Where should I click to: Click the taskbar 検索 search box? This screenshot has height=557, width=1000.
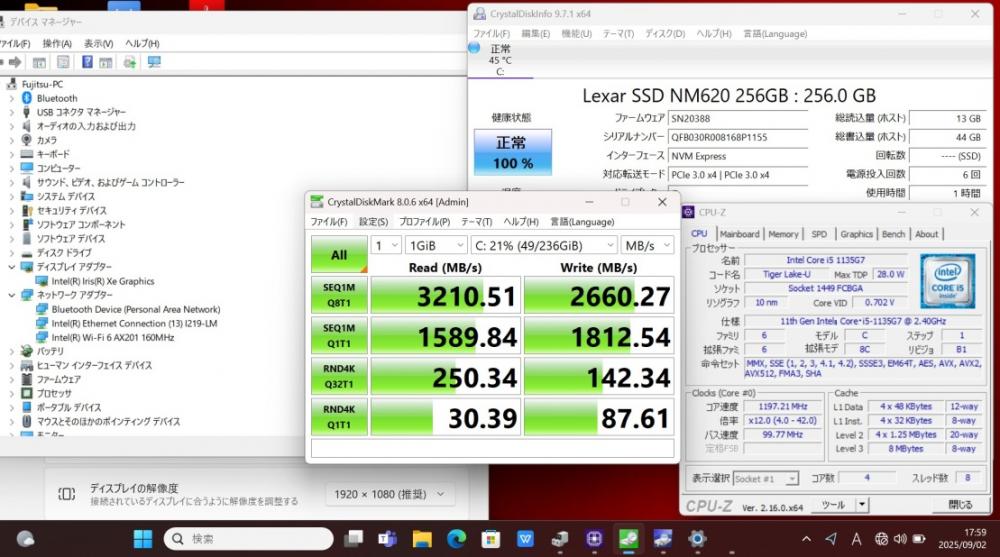point(249,539)
